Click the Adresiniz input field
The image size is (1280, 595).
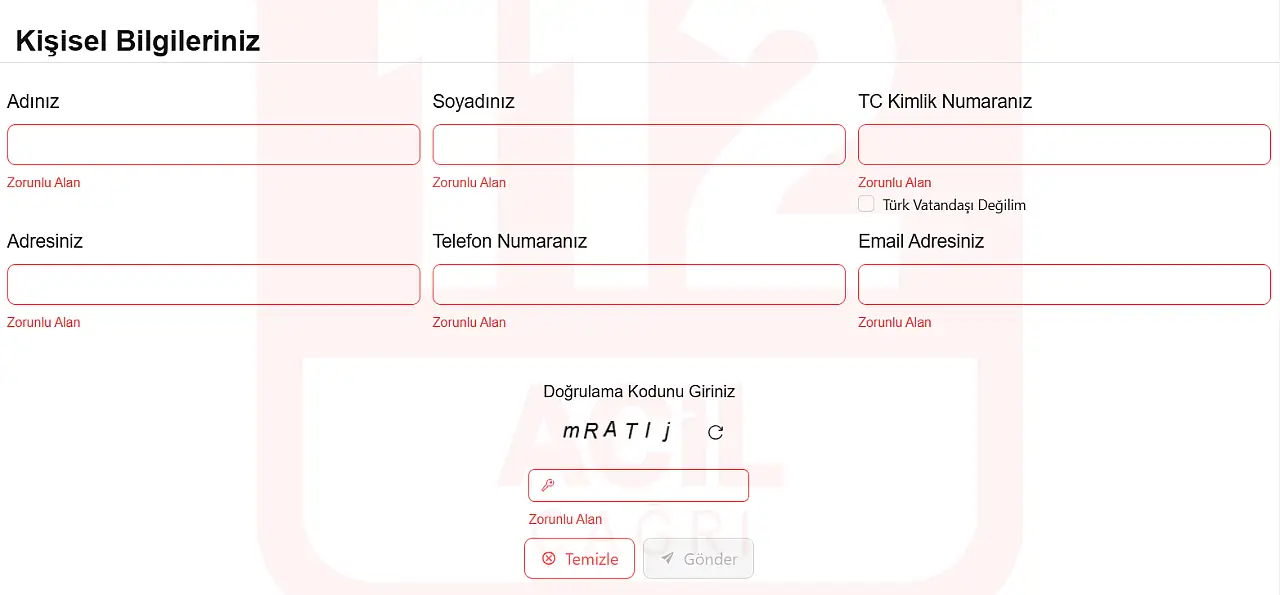pyautogui.click(x=213, y=284)
